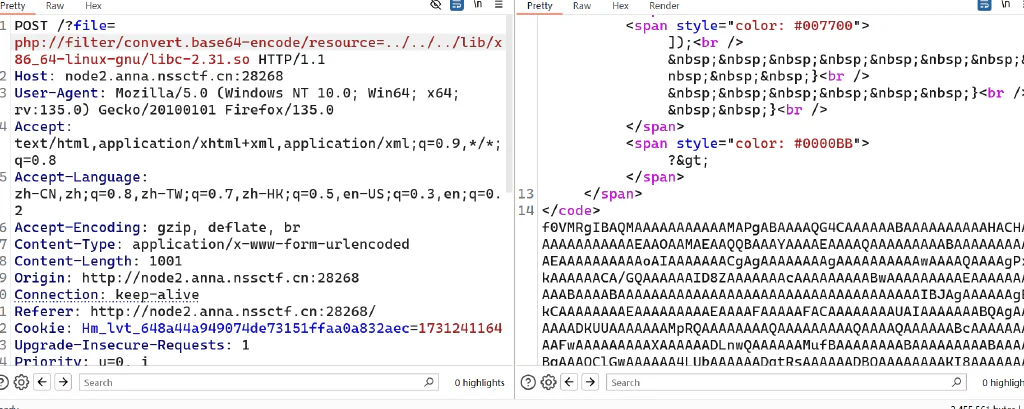Viewport: 1024px width, 409px height.
Task: Go to next match in request search
Action: (x=63, y=382)
